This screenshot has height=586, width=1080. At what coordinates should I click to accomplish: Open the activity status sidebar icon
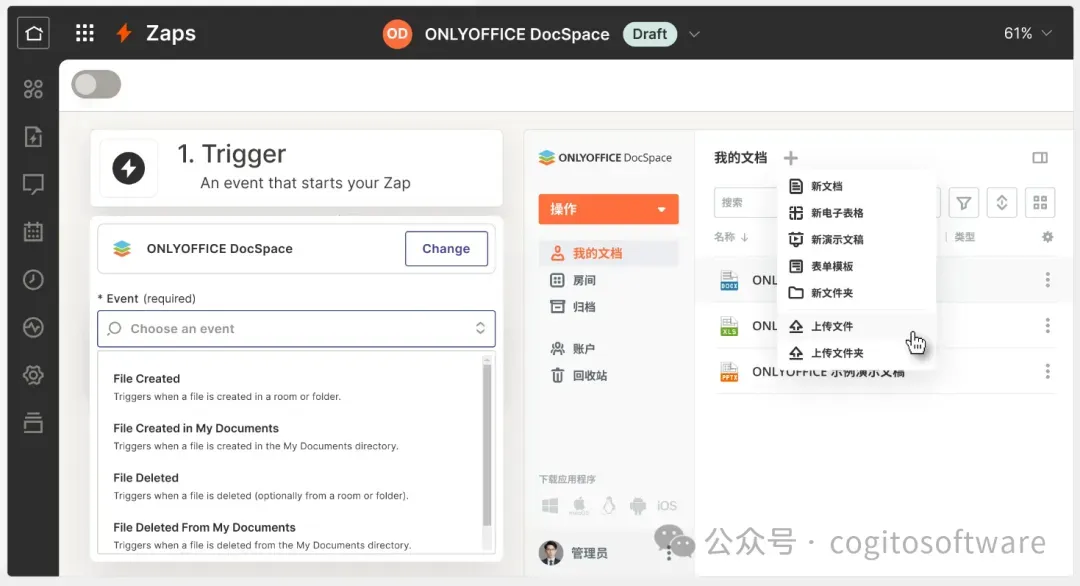[33, 327]
